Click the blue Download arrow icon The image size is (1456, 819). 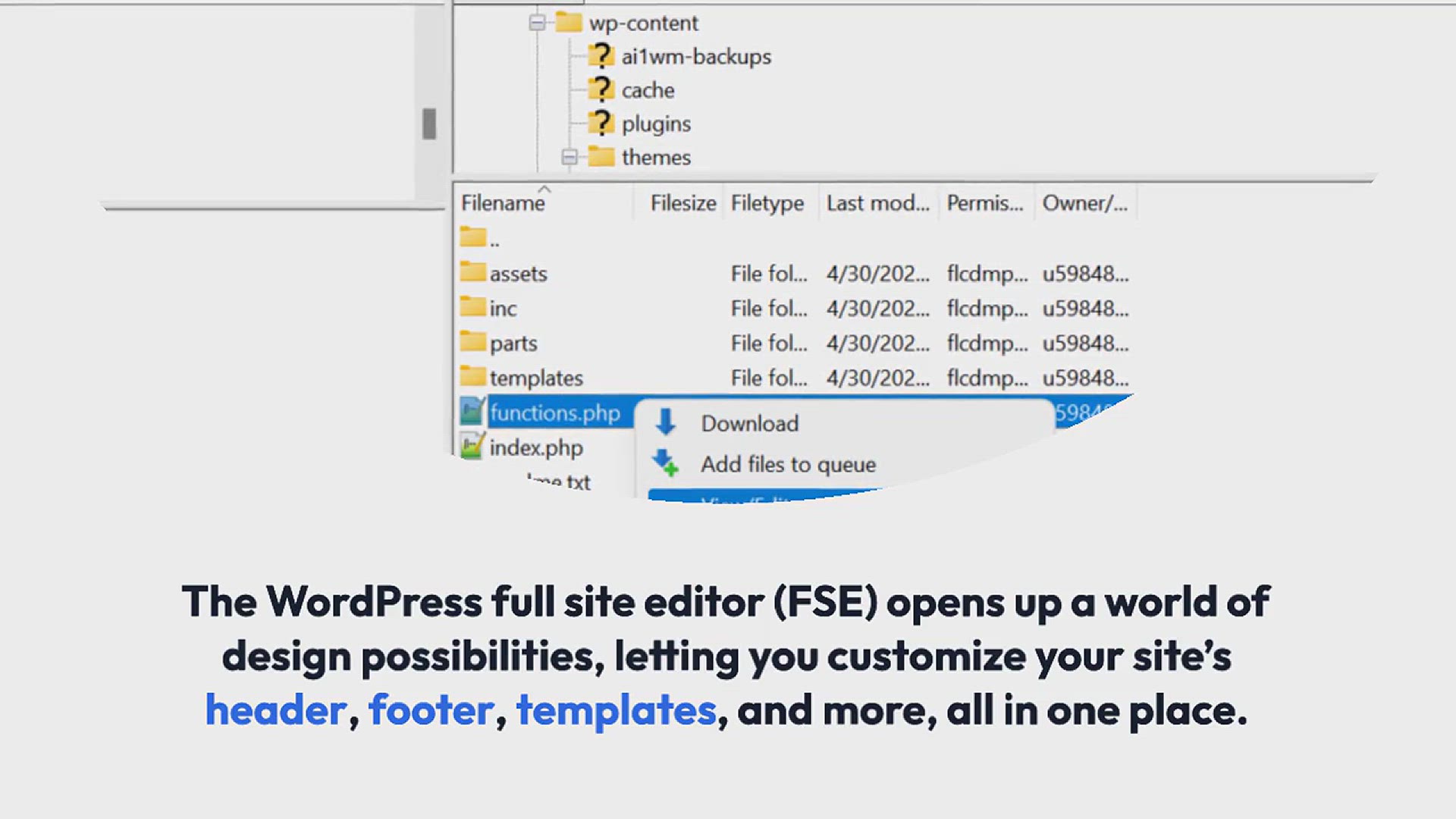[666, 422]
